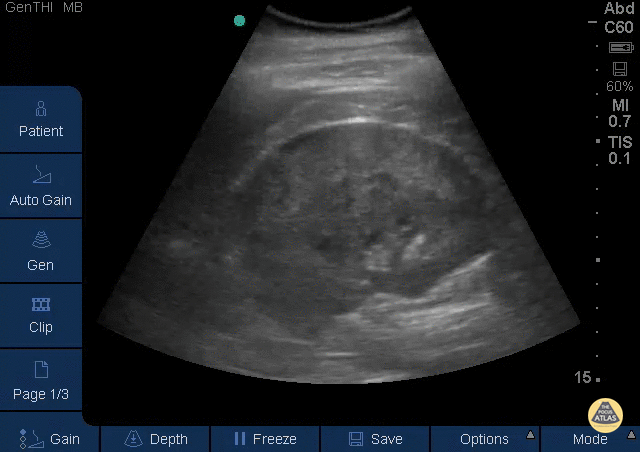This screenshot has height=452, width=640.
Task: Click the depth scale value 15
Action: 582,377
